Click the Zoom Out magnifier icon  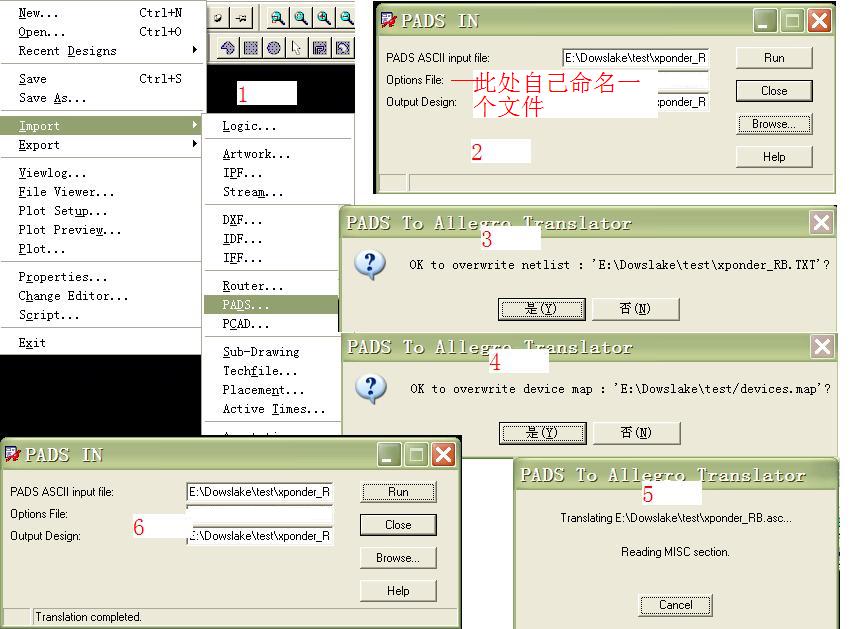(x=346, y=18)
